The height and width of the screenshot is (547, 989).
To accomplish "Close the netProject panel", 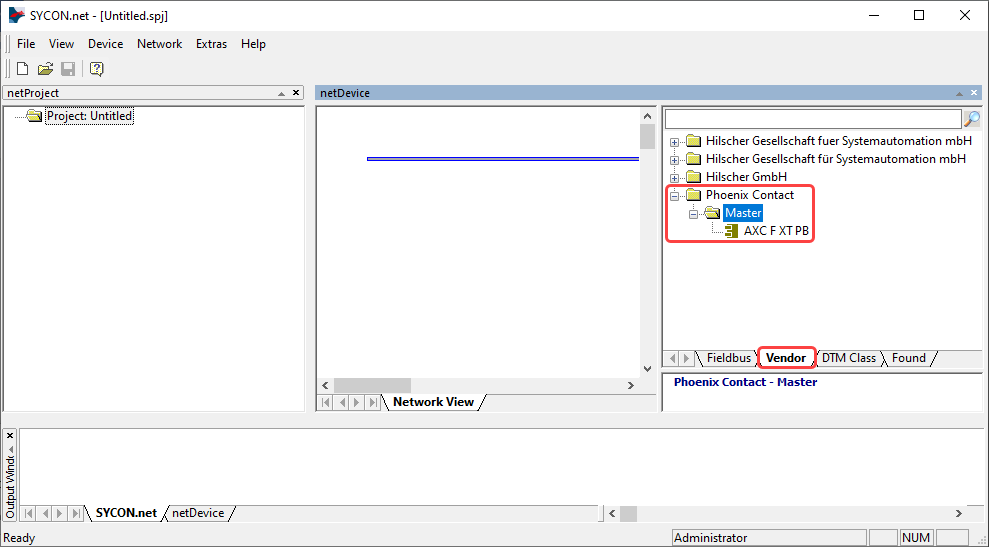I will (296, 93).
